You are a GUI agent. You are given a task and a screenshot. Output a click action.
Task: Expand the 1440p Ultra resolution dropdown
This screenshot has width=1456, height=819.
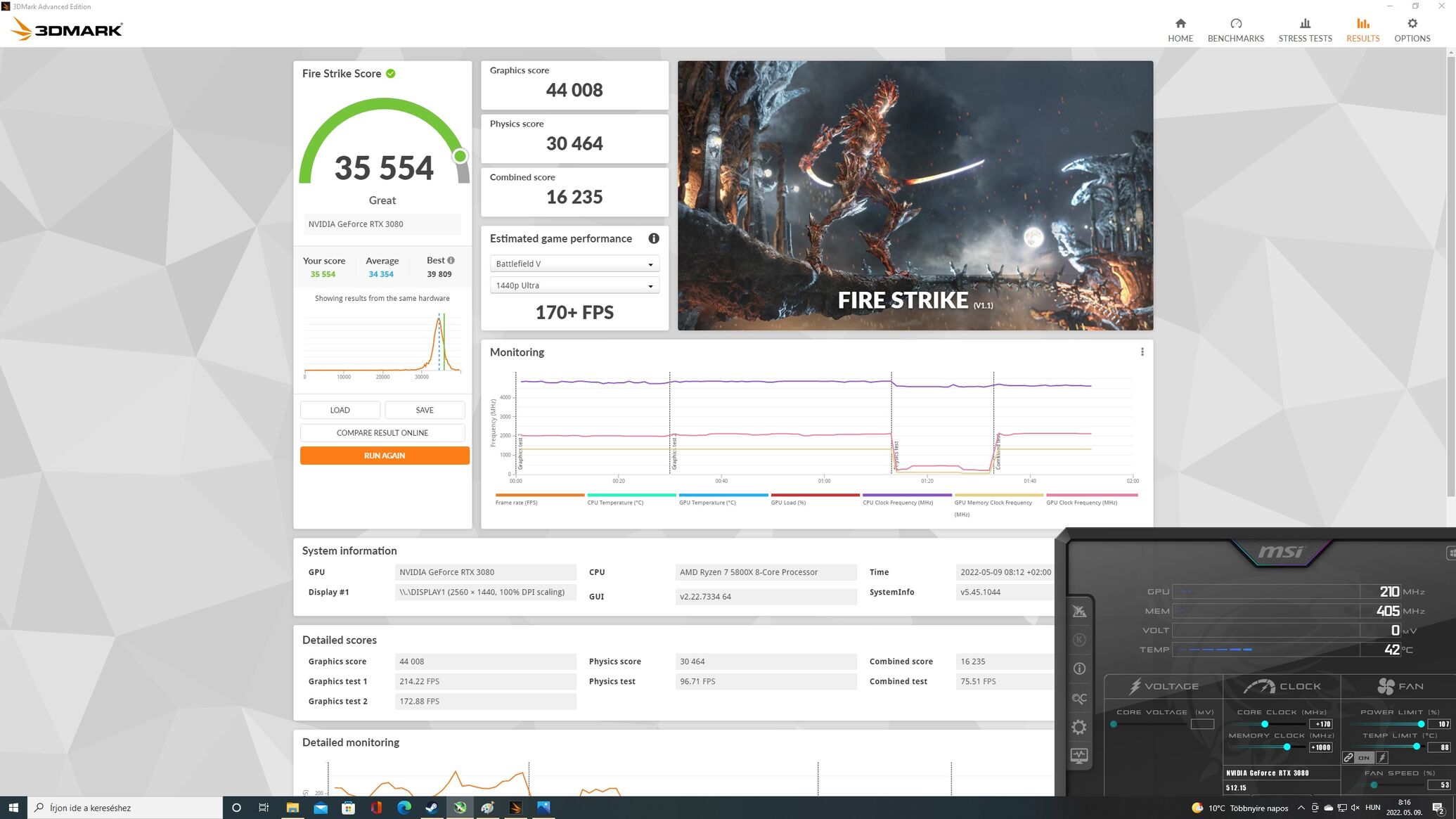(574, 286)
